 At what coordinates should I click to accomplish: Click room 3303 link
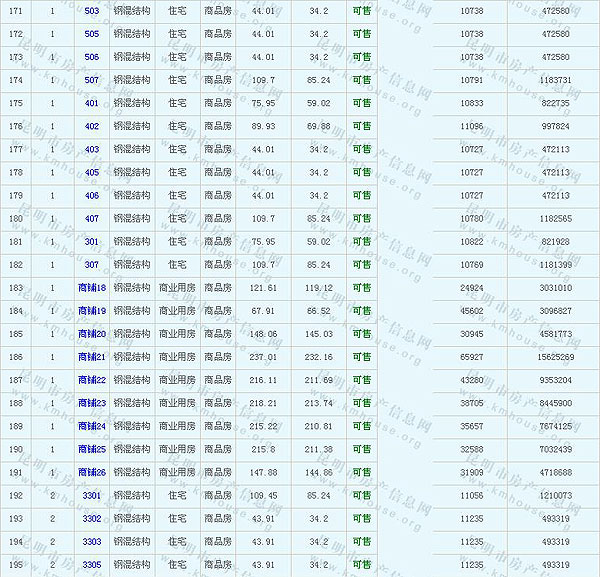91,541
